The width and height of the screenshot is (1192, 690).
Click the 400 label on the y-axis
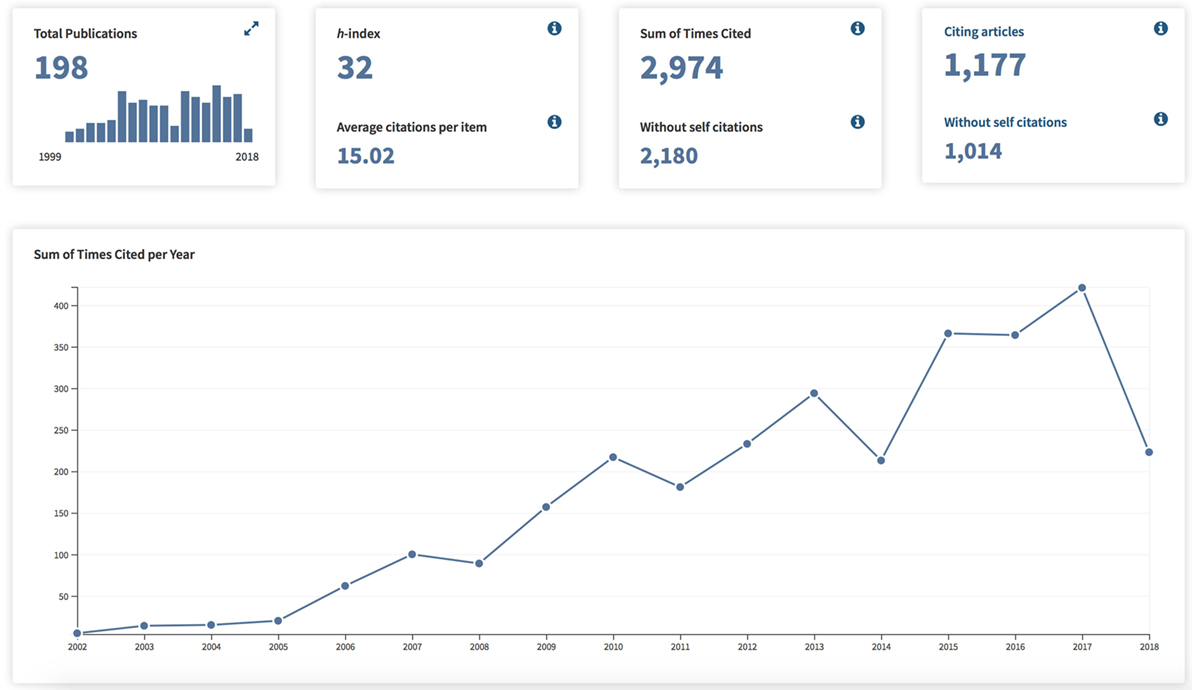tap(61, 306)
